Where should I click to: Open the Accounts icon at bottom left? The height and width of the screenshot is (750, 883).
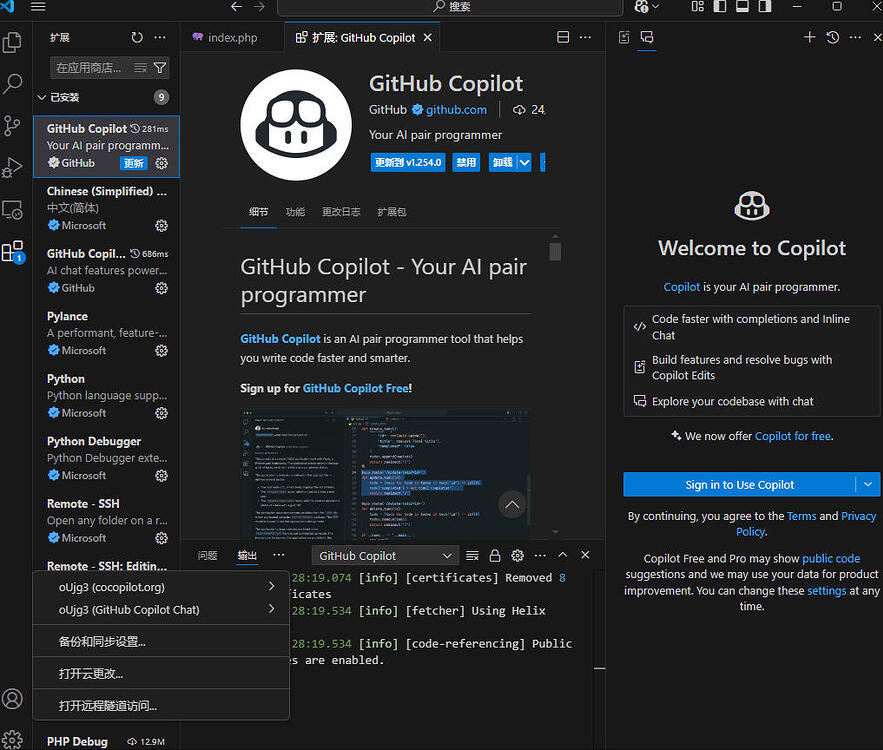tap(12, 699)
